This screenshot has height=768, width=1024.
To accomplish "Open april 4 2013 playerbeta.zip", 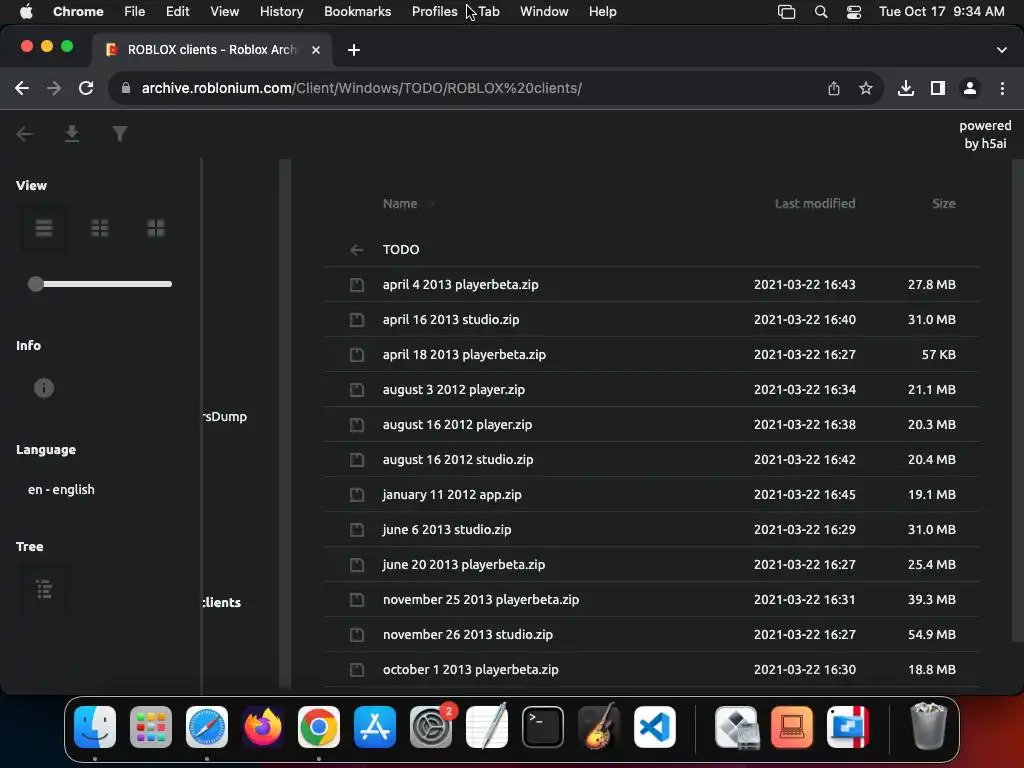I will tap(651, 284).
